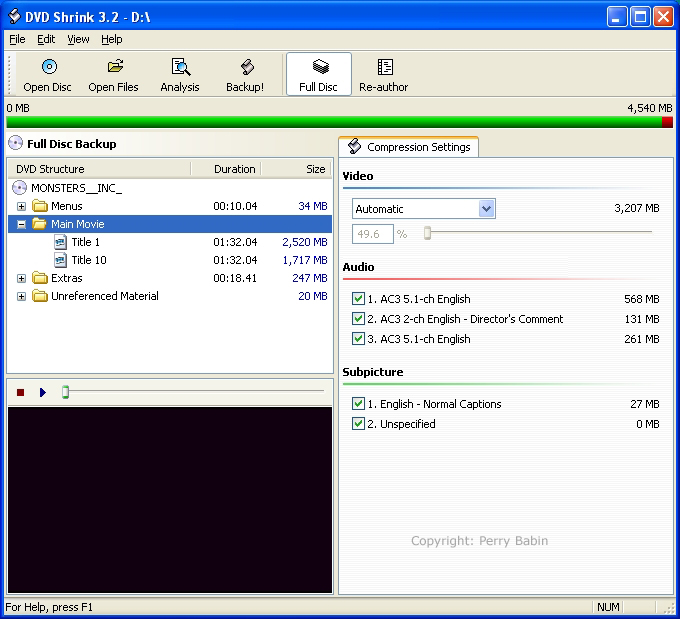Uncheck Director's Comment audio track

coord(358,318)
